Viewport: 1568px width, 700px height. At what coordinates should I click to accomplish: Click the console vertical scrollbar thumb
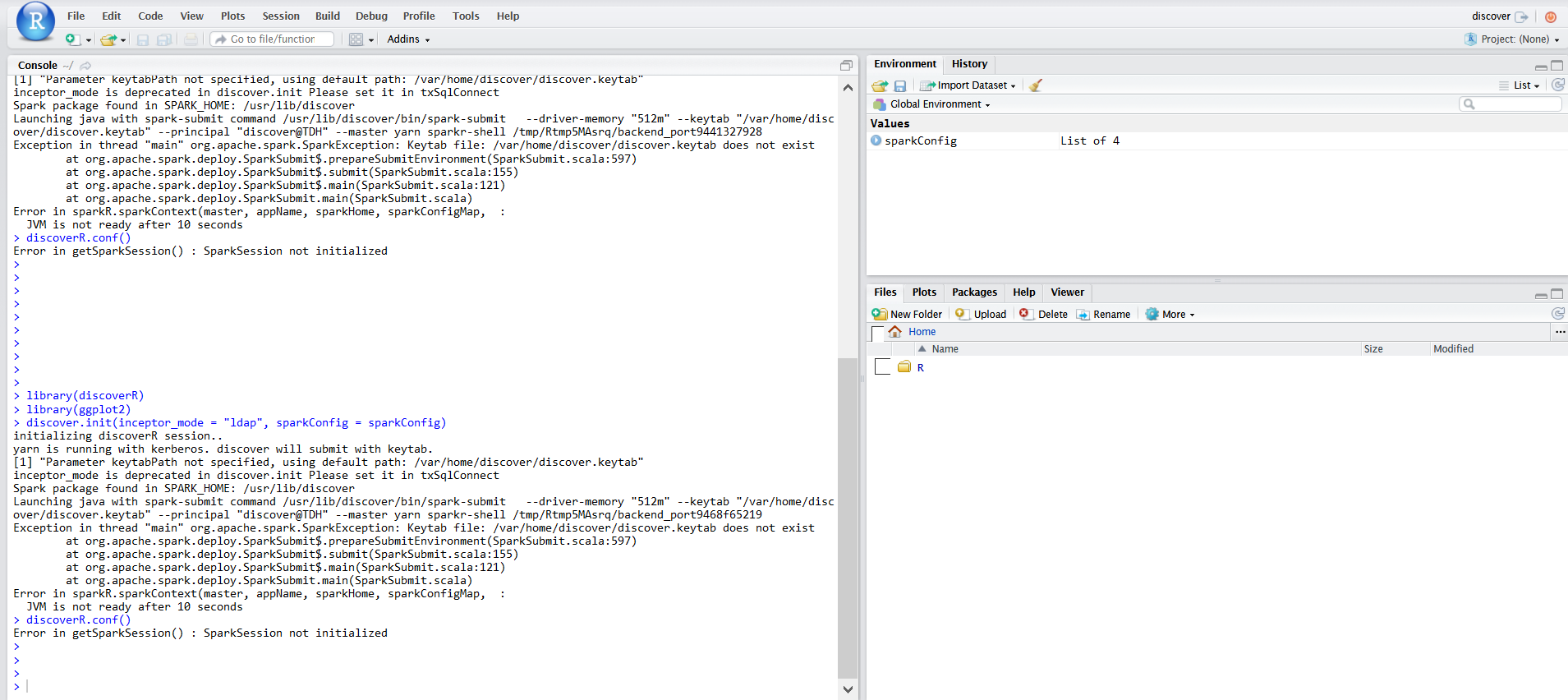tap(847, 518)
